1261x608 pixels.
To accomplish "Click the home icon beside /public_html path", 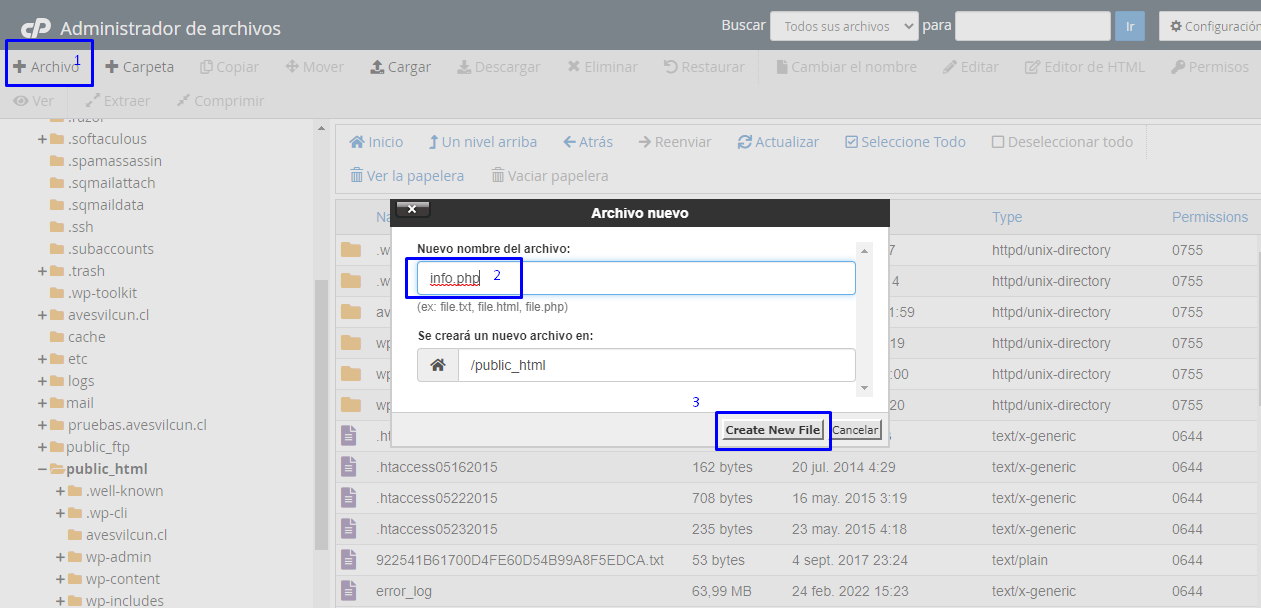I will (437, 364).
